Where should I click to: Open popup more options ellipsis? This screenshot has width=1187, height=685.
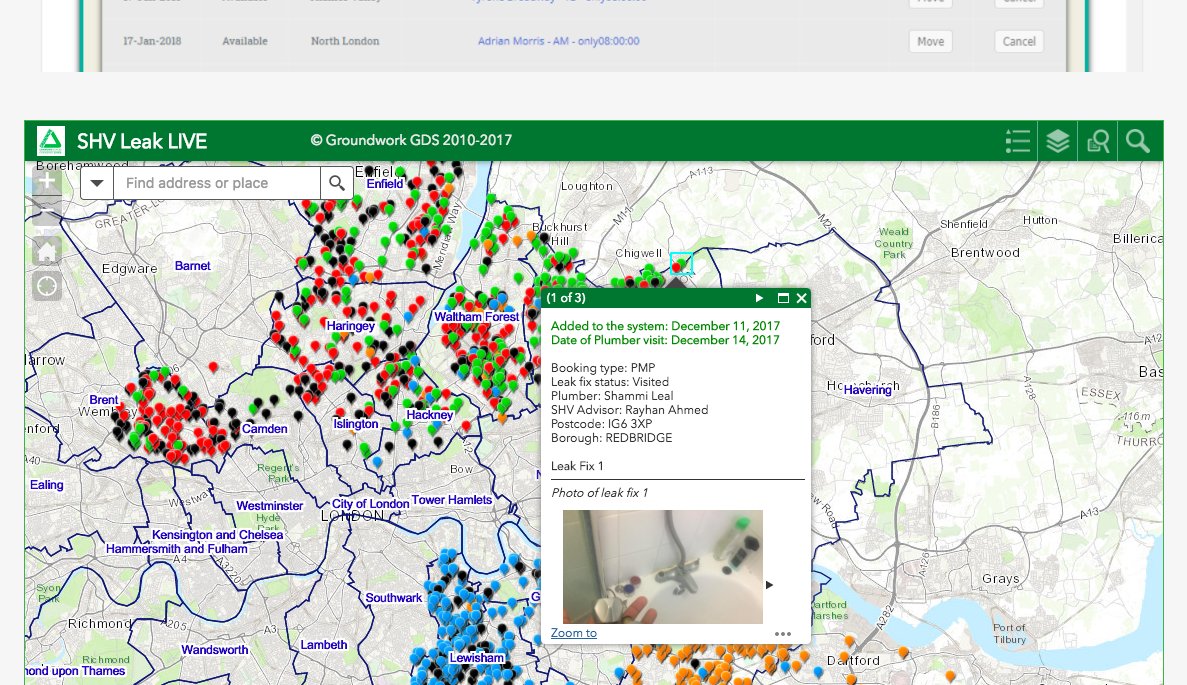tap(783, 634)
